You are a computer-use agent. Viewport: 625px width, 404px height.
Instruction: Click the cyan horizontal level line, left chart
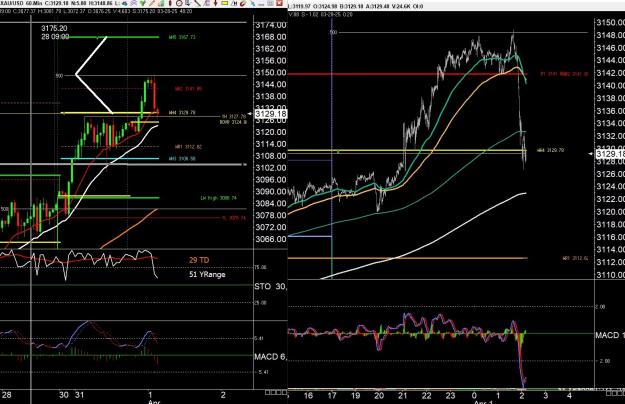(x=110, y=159)
